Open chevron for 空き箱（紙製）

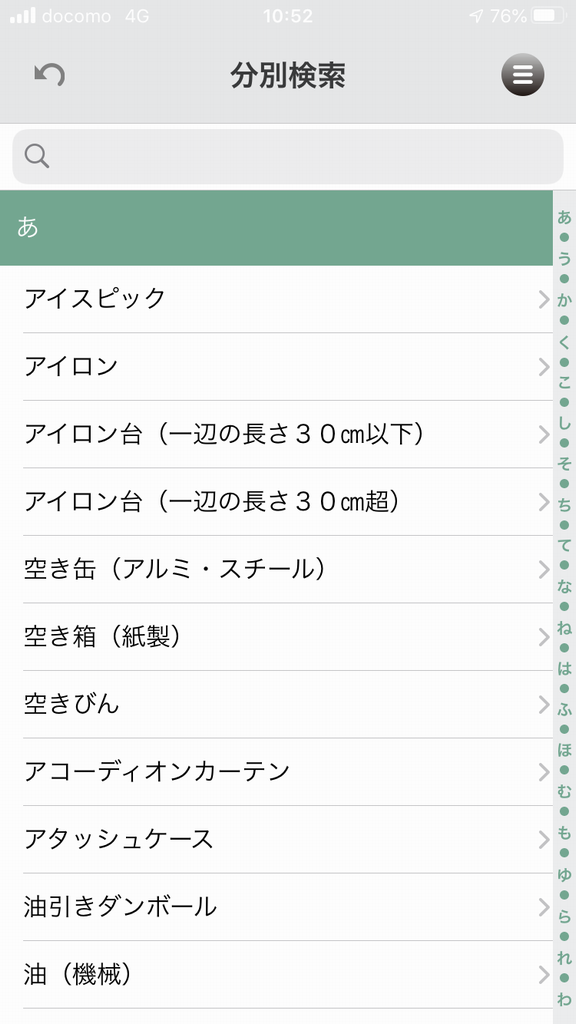[544, 637]
